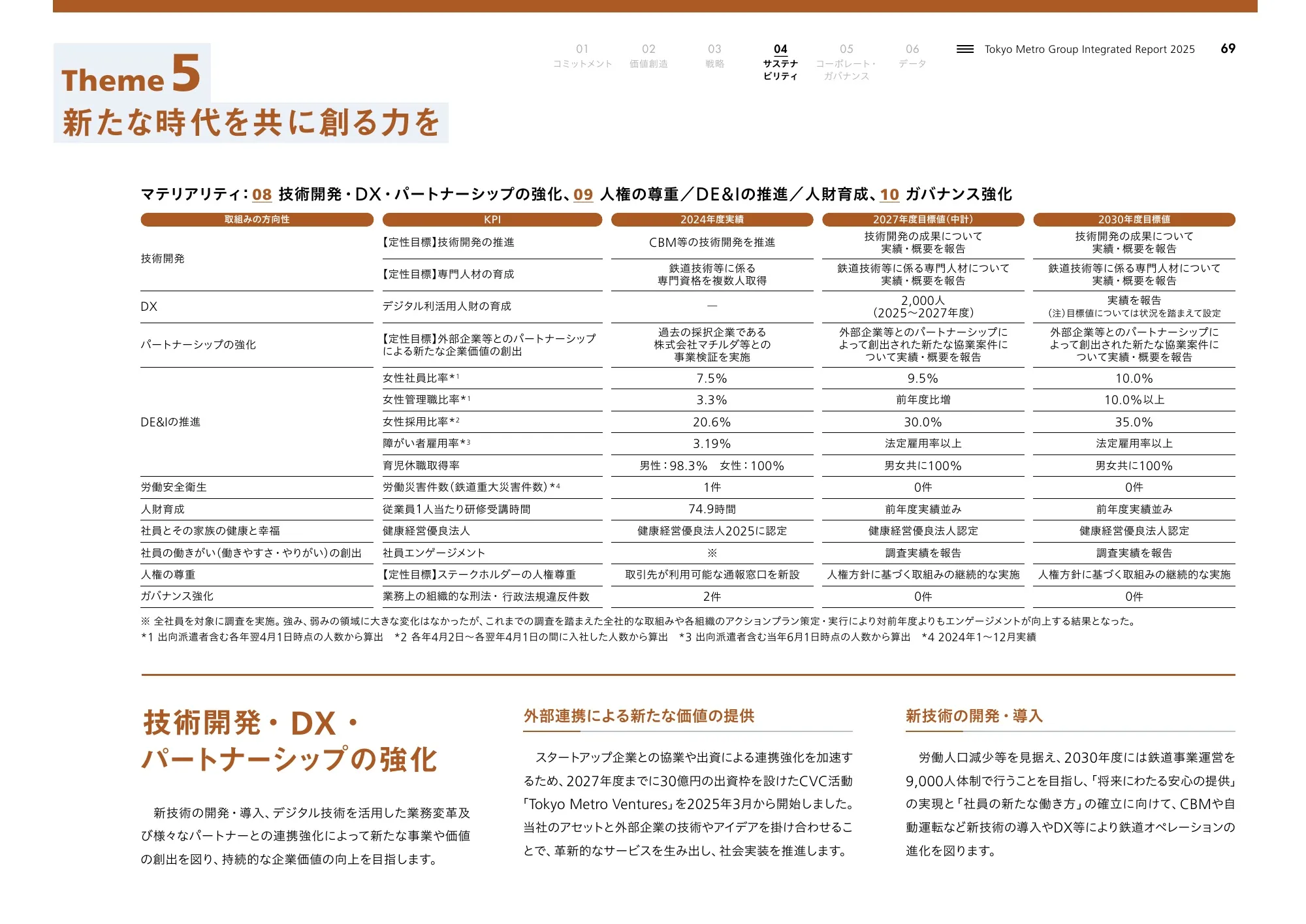Click the パートナーシップの強化 row heading

click(198, 345)
